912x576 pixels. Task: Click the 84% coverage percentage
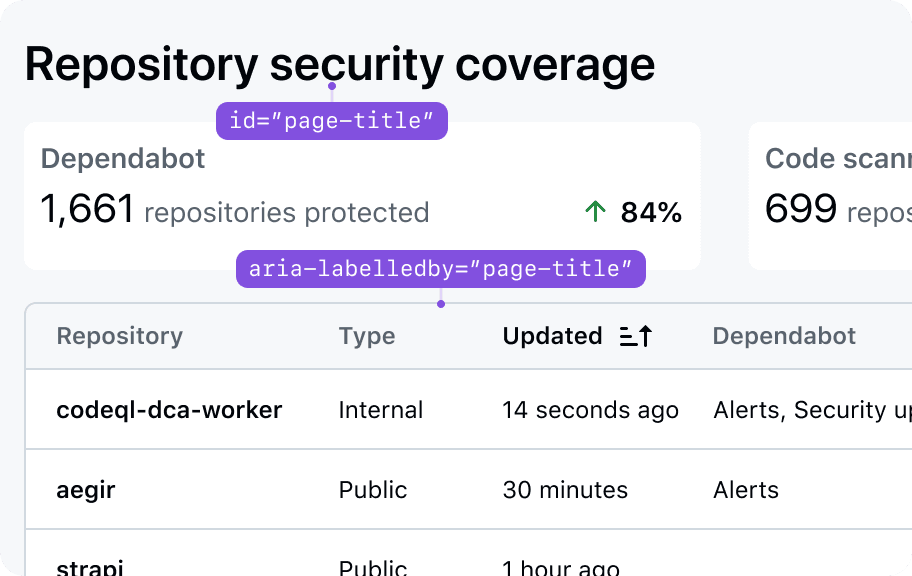click(x=651, y=212)
